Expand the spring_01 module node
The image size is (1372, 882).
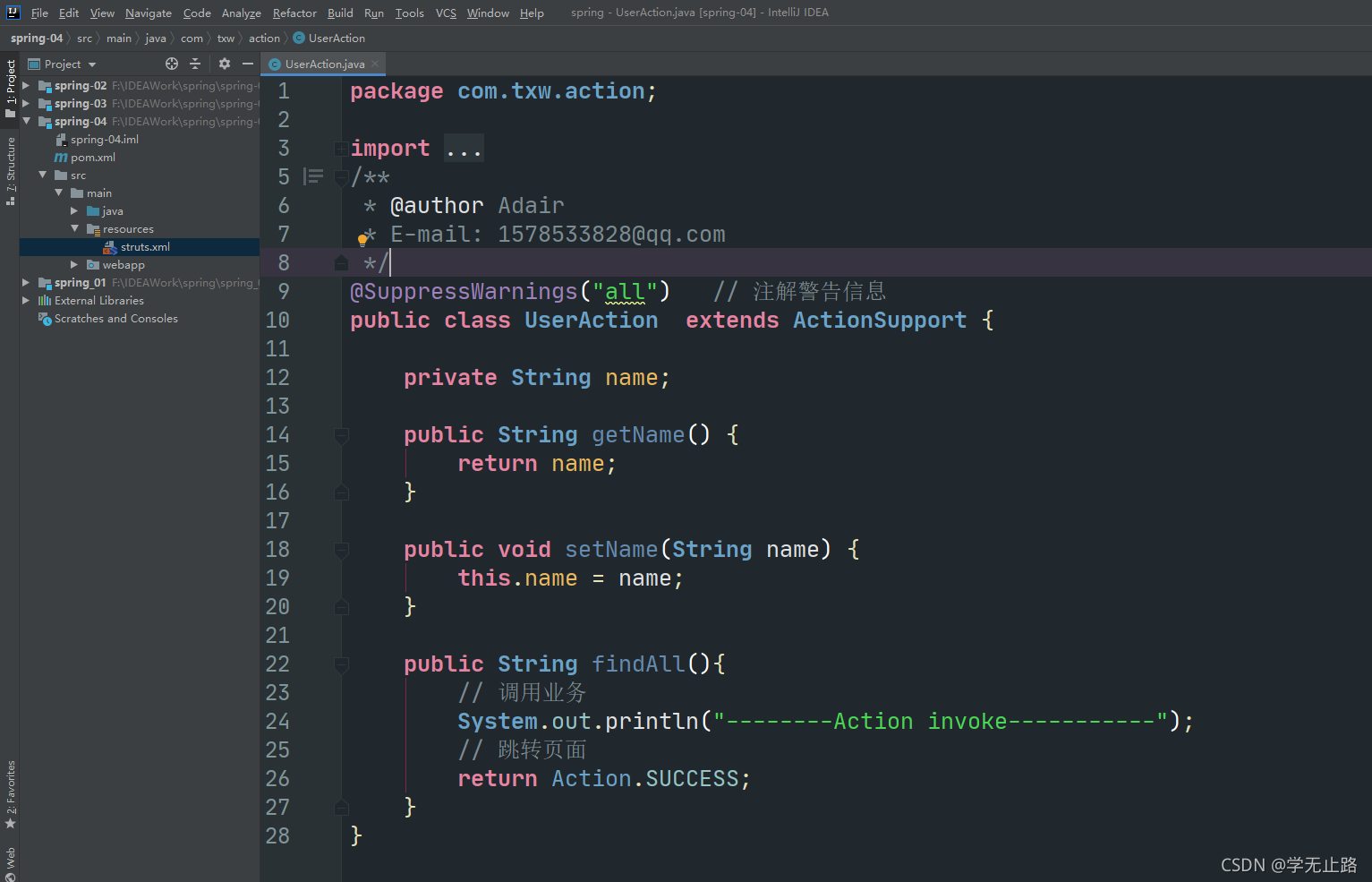(x=26, y=282)
